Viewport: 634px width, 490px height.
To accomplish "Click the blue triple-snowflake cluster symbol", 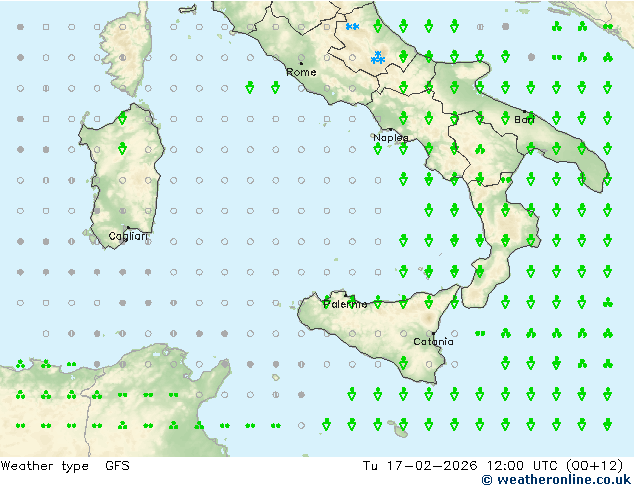I will (x=378, y=57).
